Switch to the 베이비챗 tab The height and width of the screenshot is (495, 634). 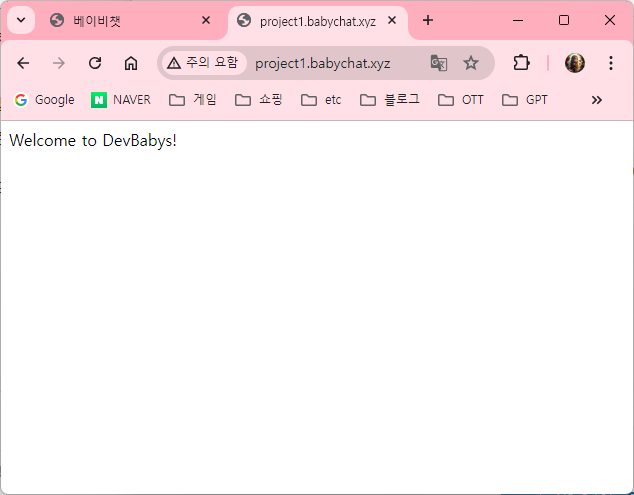point(130,21)
